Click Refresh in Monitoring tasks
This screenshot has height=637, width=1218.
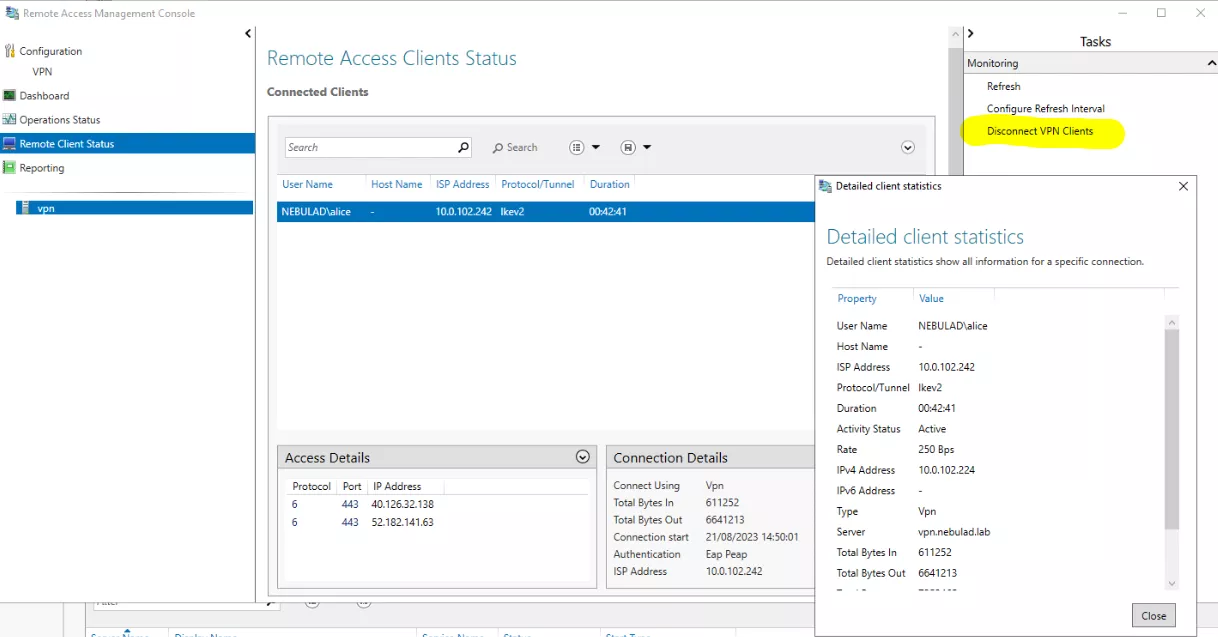pos(1003,87)
